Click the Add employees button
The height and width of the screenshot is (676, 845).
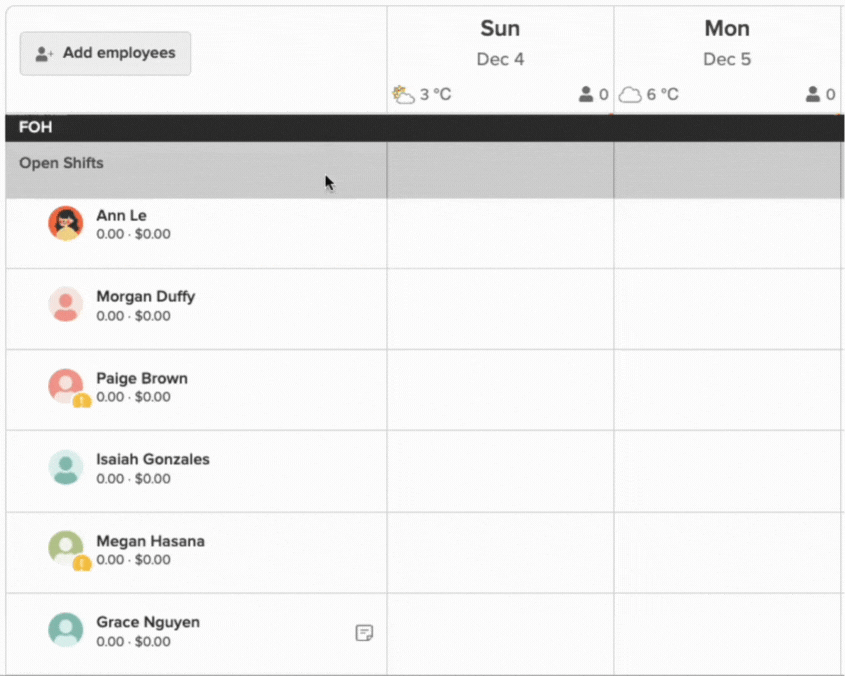[105, 53]
